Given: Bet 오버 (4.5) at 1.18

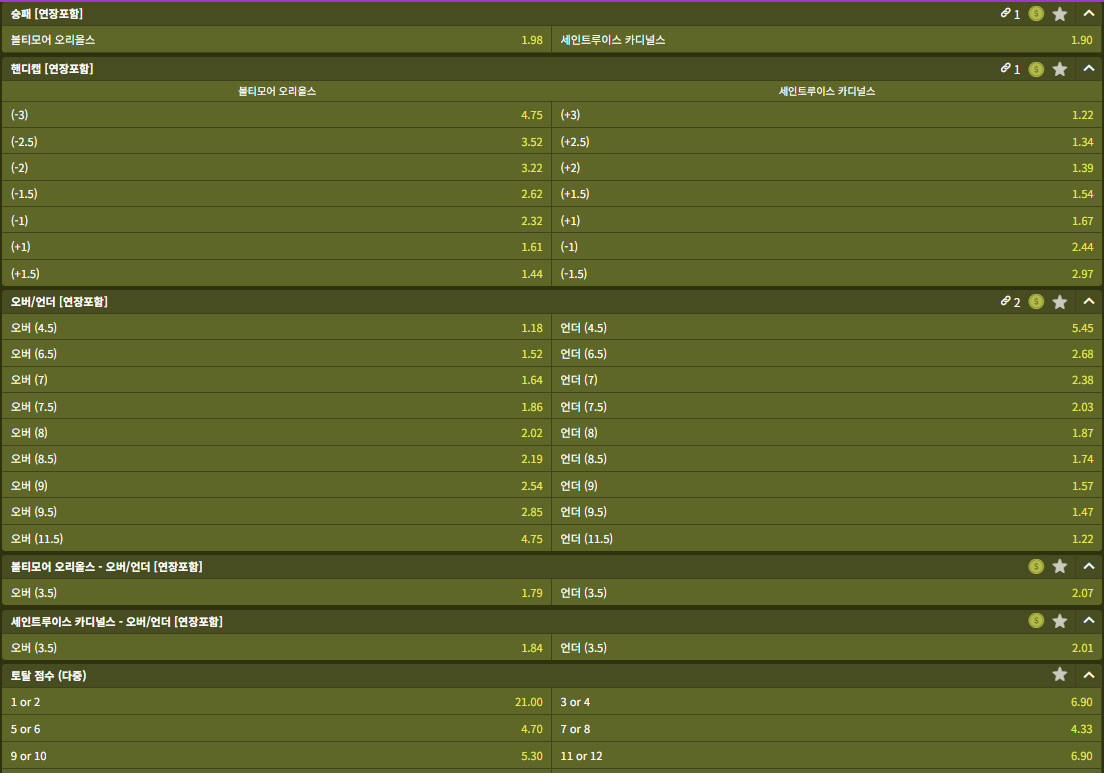Looking at the screenshot, I should click(277, 327).
